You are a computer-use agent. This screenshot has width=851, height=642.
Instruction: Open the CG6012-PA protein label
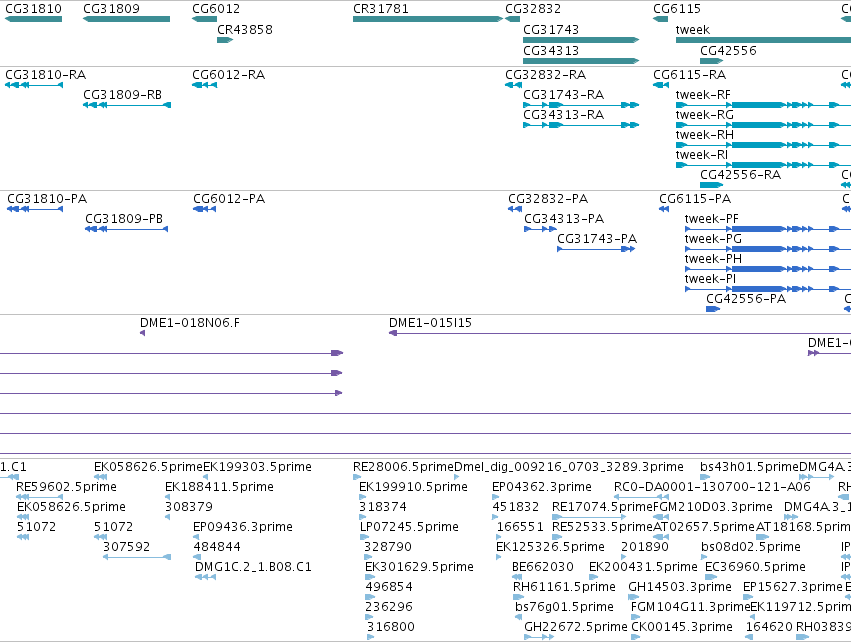click(x=229, y=199)
